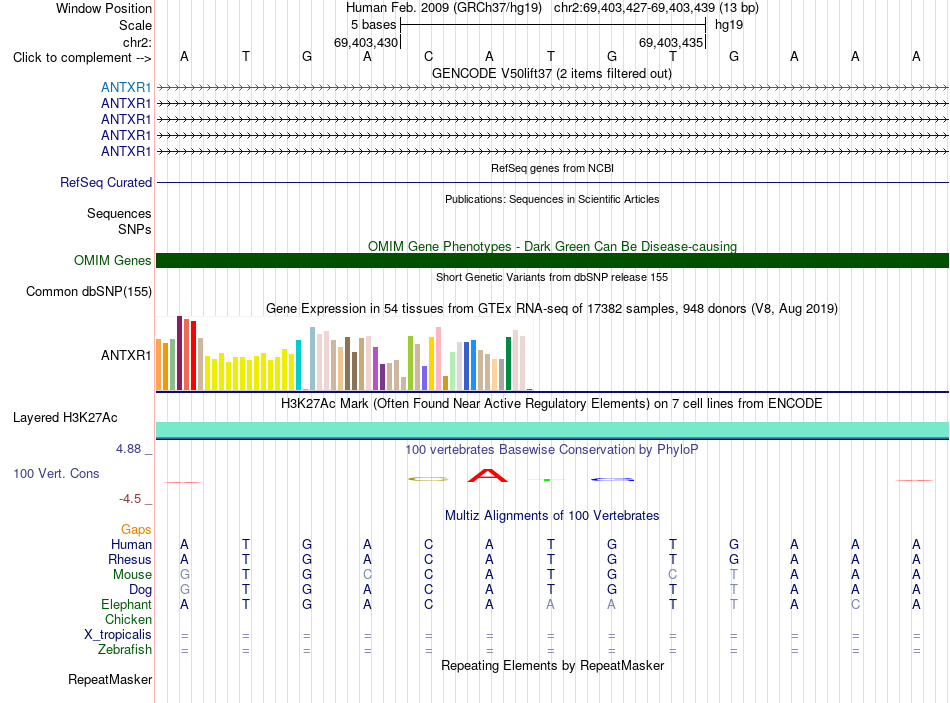This screenshot has height=703, width=950.
Task: Click the OMIM Genes track label
Action: tap(113, 261)
